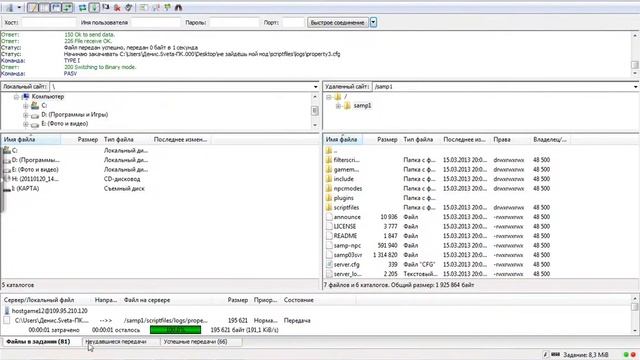Cancel the current operation
Image resolution: width=640 pixels, height=360 pixels.
pyautogui.click(x=106, y=7)
